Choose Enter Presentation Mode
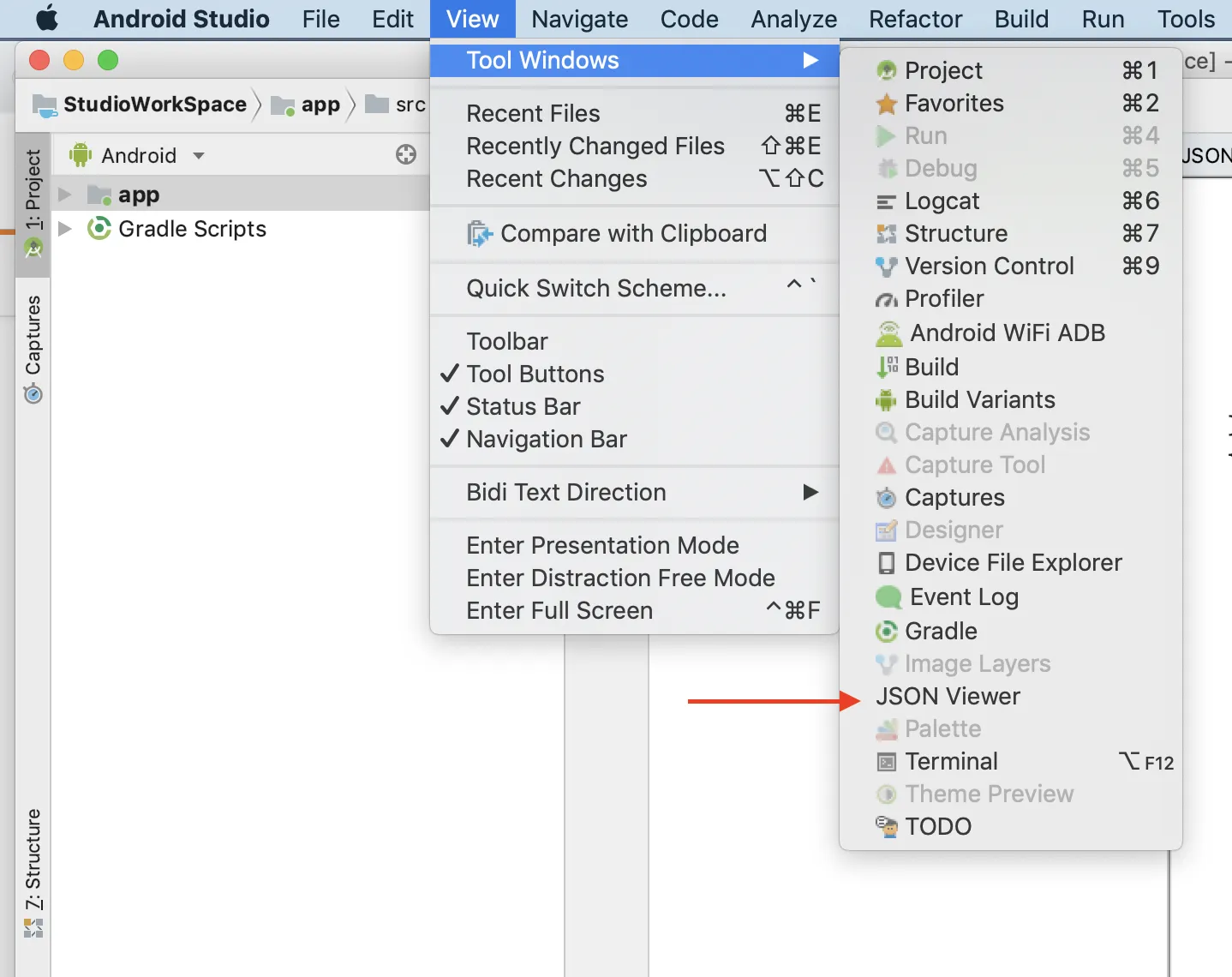The height and width of the screenshot is (977, 1232). coord(602,546)
